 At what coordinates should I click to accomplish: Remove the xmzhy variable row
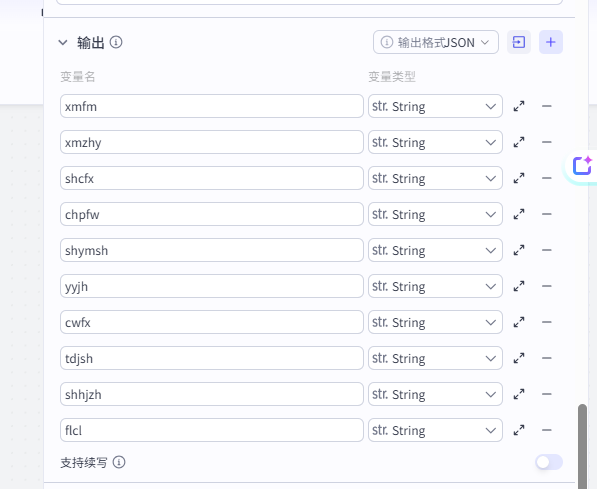tap(546, 142)
